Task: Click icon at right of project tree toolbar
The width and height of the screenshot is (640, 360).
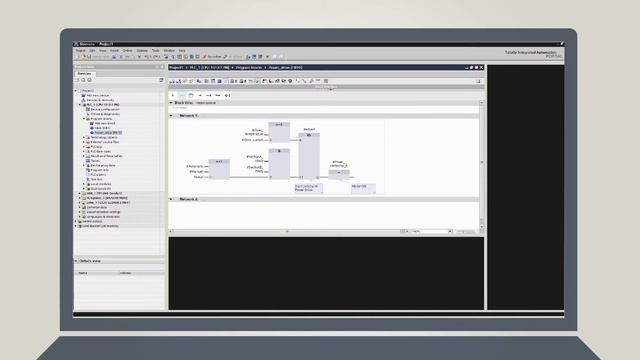Action: pos(161,80)
